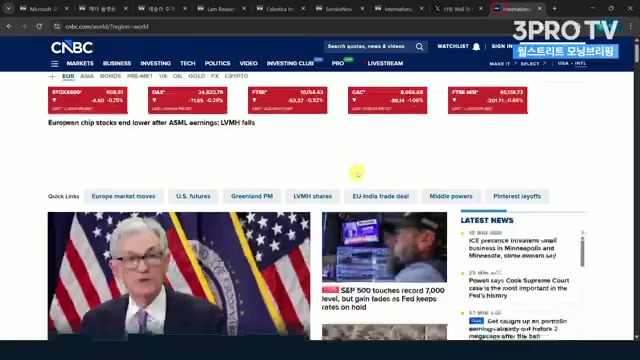The image size is (640, 360).
Task: Open the TECH menu item
Action: click(x=188, y=63)
